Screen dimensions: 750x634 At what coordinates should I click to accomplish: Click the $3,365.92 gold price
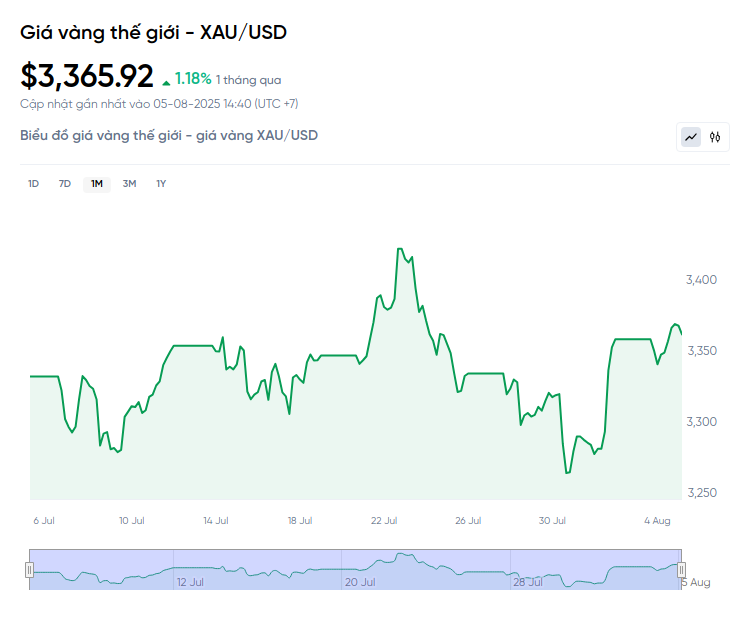[87, 76]
